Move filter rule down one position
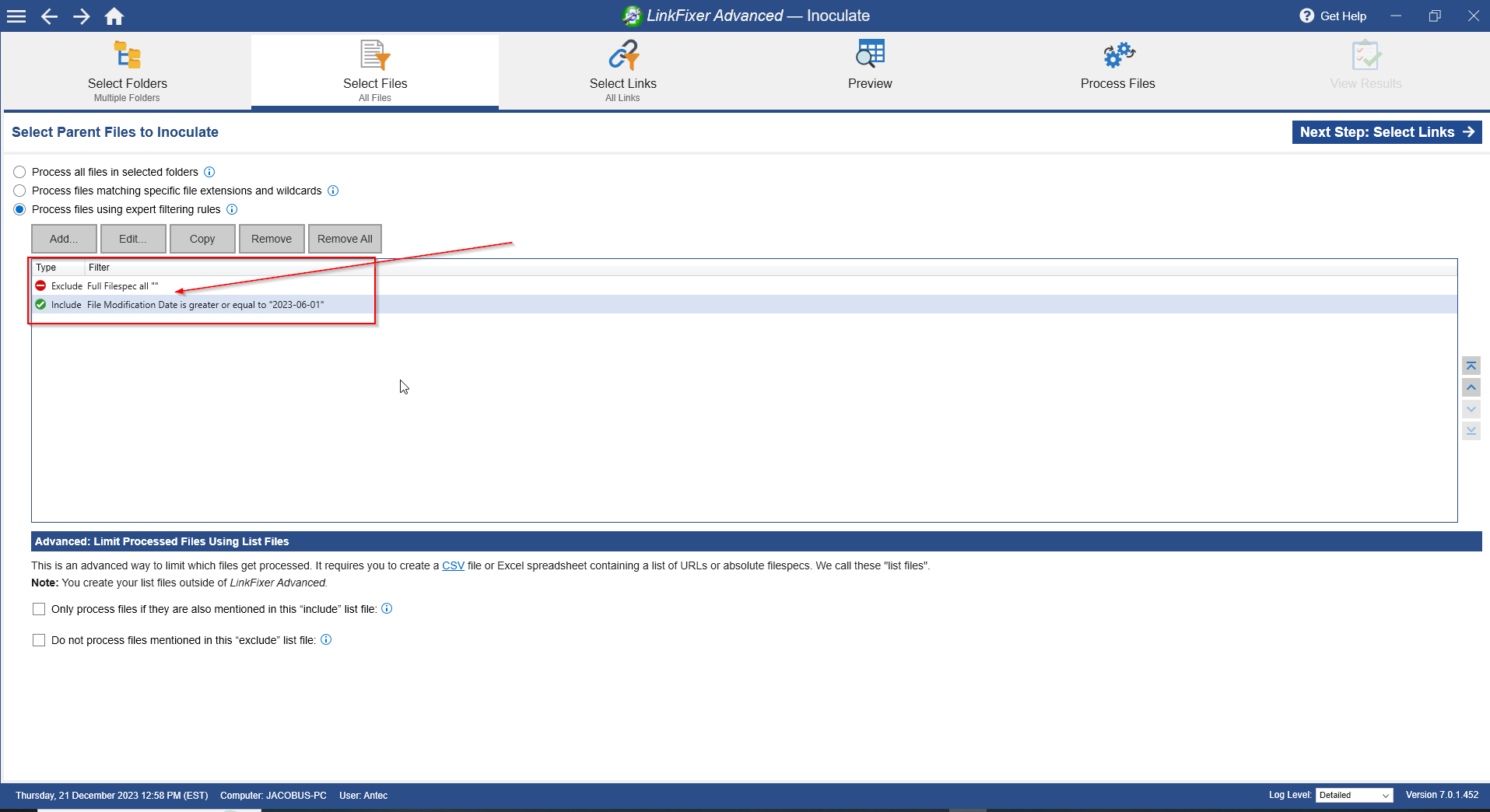This screenshot has height=812, width=1490. click(1471, 409)
